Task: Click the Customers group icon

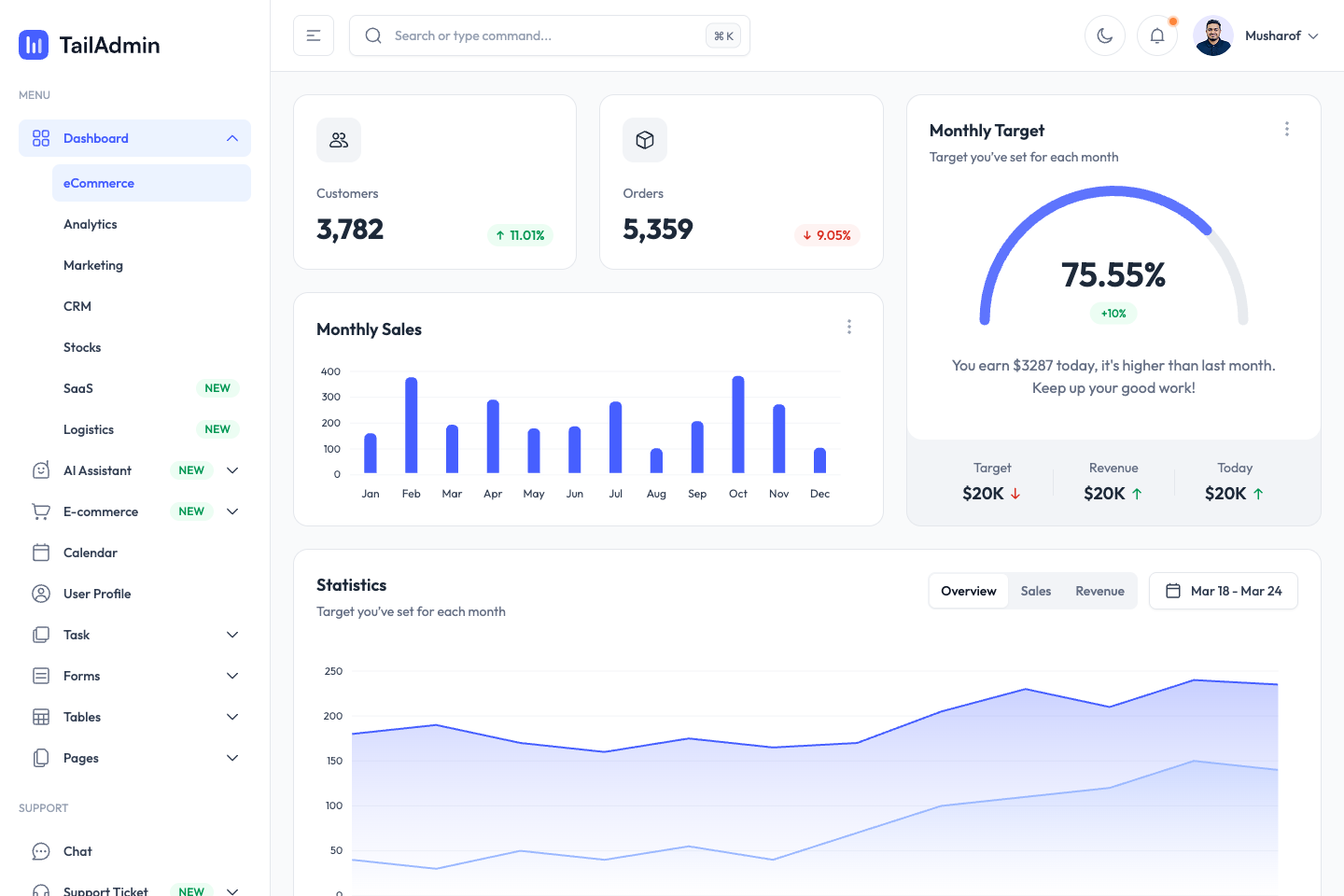Action: 338,140
